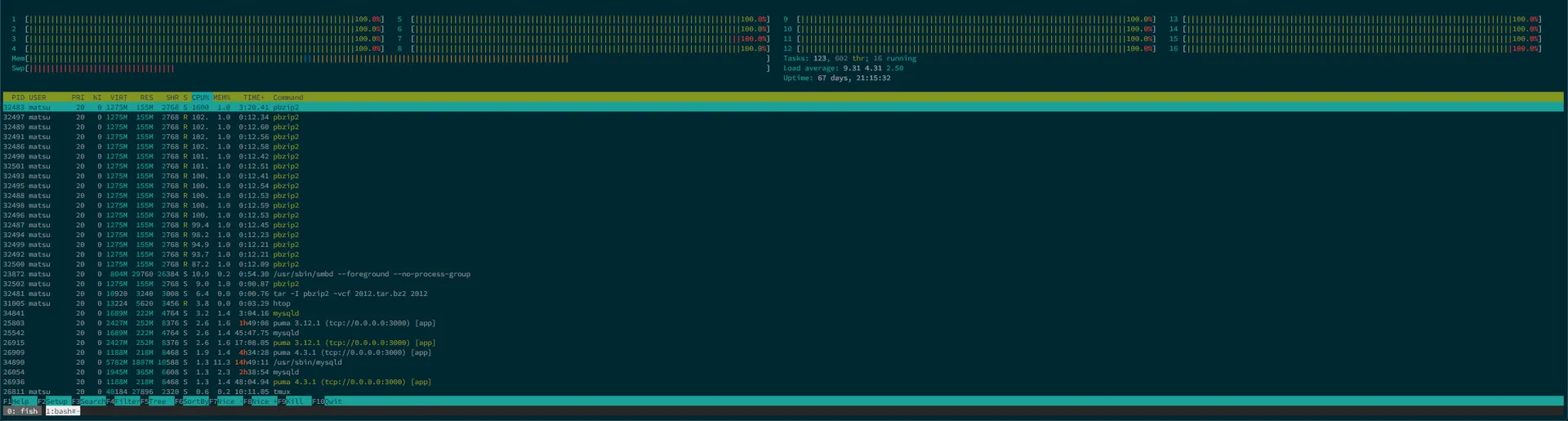Switch to tmux window 0: fish
Image resolution: width=1568 pixels, height=421 pixels.
22,411
